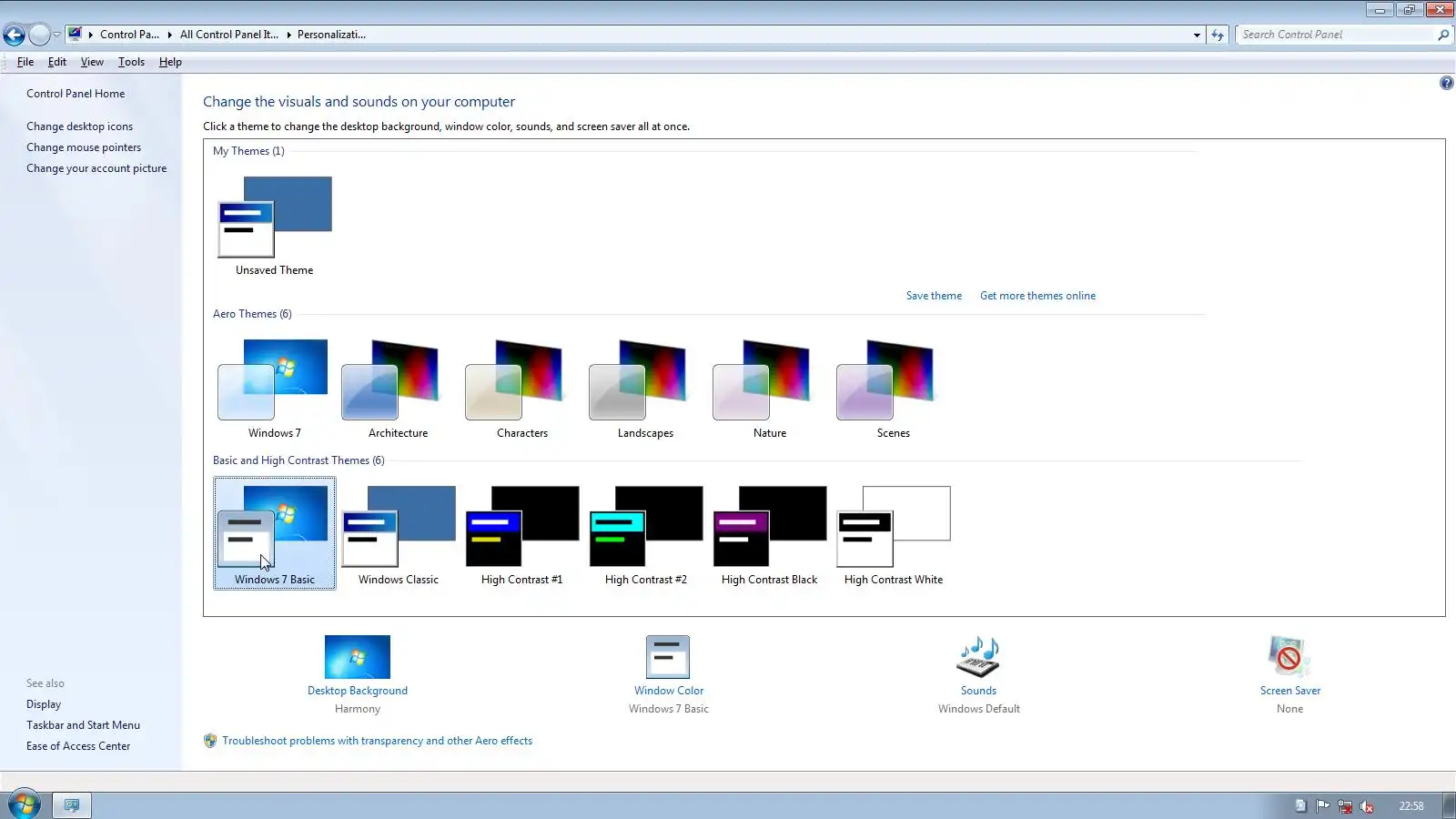Open Windows Help with the question mark icon
The height and width of the screenshot is (819, 1456).
click(1446, 84)
